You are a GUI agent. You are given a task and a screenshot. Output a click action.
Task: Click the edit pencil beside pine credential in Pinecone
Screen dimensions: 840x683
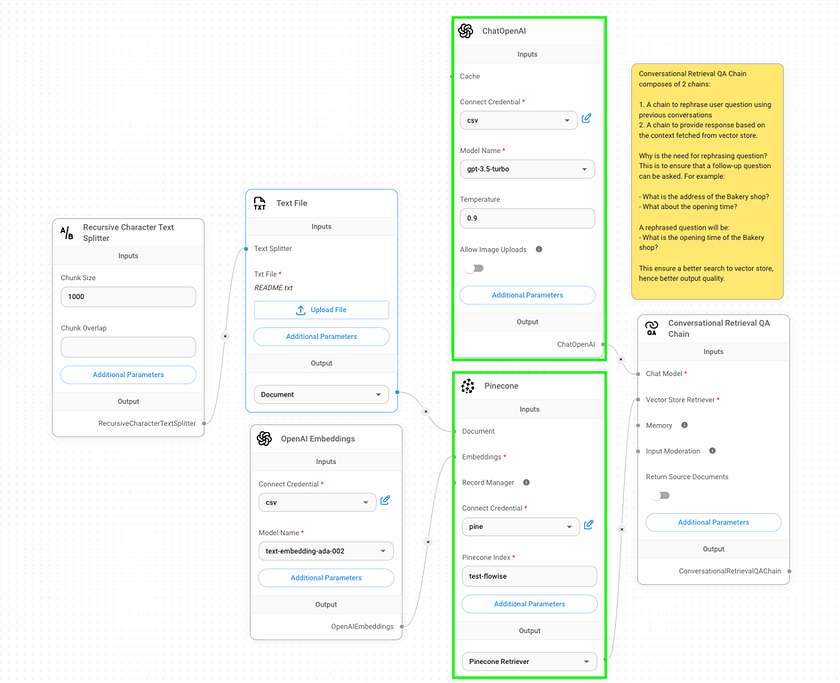click(589, 523)
